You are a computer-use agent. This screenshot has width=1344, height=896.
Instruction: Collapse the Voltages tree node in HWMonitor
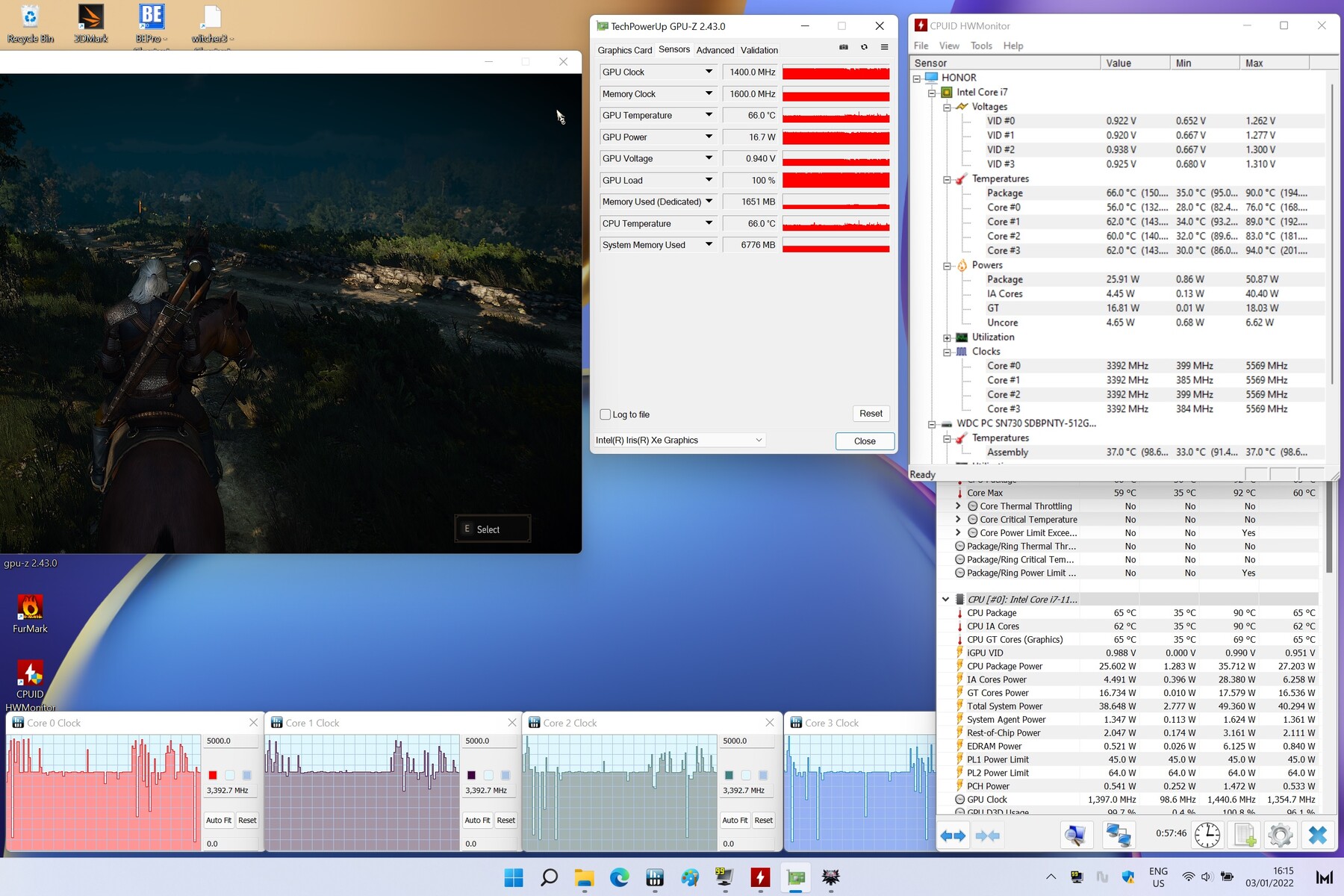point(947,107)
